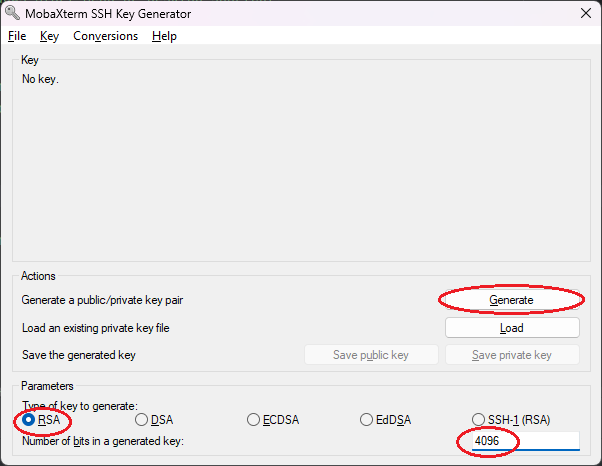Click 'Type of key to generate:' label
This screenshot has width=602, height=466.
pos(80,406)
